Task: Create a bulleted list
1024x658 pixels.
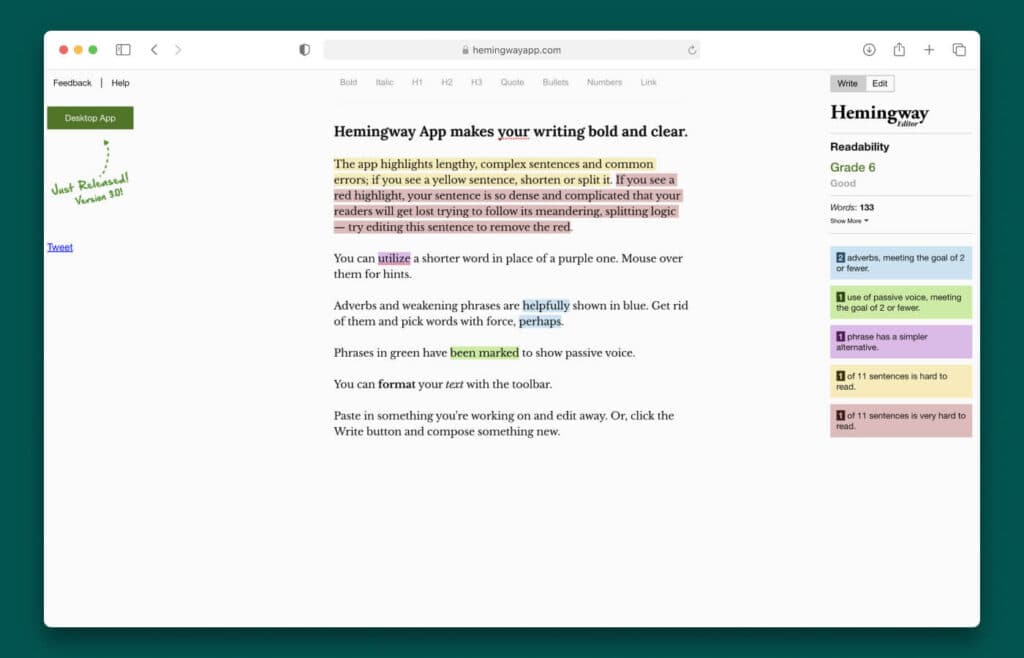Action: [x=555, y=82]
